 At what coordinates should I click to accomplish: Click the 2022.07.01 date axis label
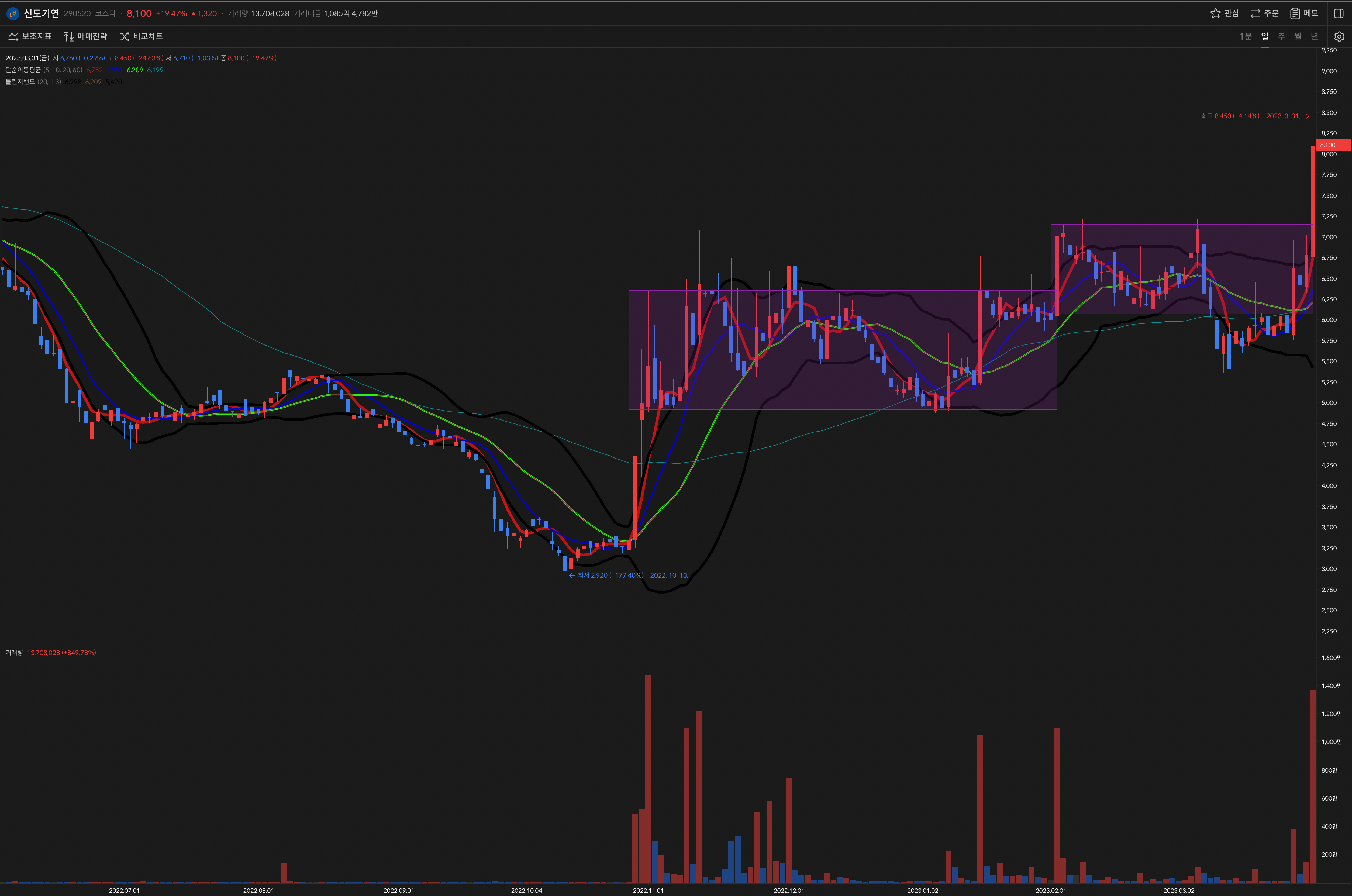124,890
